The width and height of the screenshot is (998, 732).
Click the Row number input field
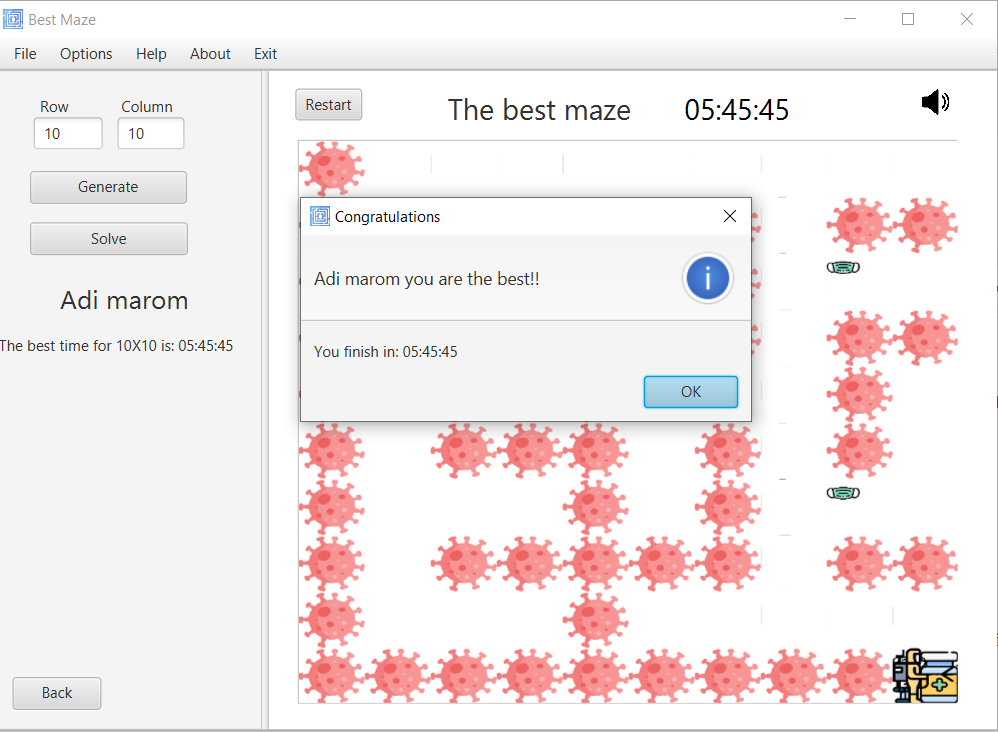(67, 132)
